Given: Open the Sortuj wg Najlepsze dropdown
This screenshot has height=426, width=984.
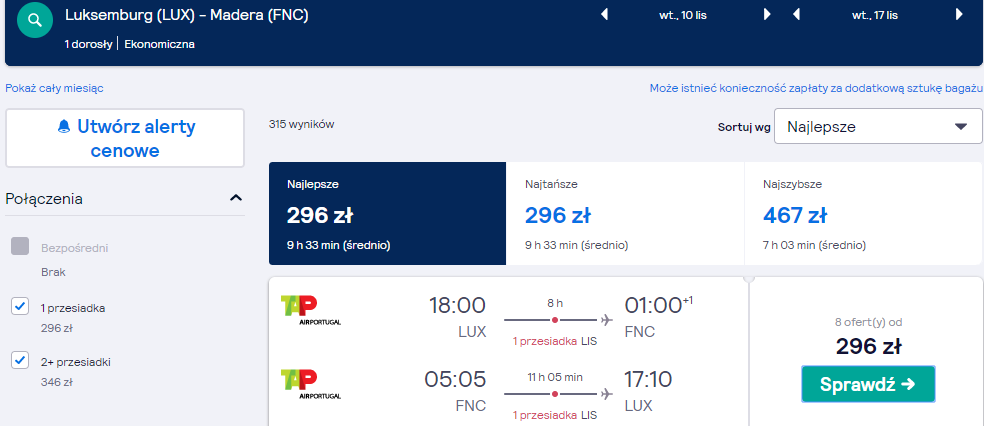Looking at the screenshot, I should (x=878, y=126).
